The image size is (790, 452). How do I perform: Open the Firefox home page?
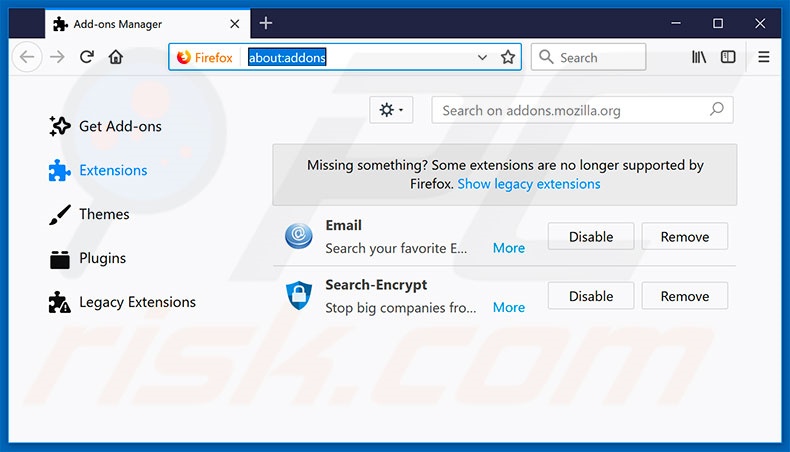click(116, 57)
